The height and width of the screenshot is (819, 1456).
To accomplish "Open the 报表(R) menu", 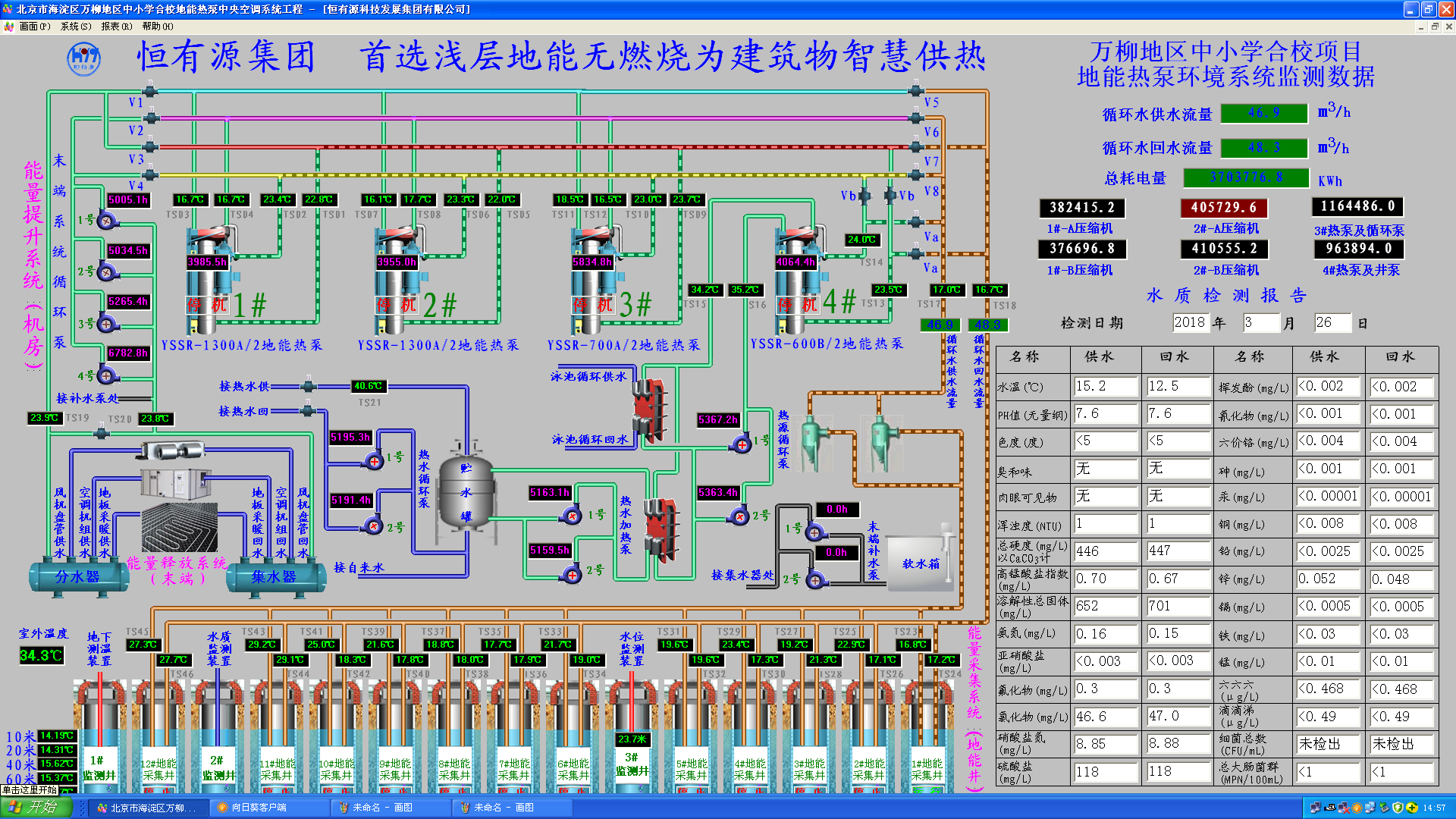I will click(x=116, y=27).
